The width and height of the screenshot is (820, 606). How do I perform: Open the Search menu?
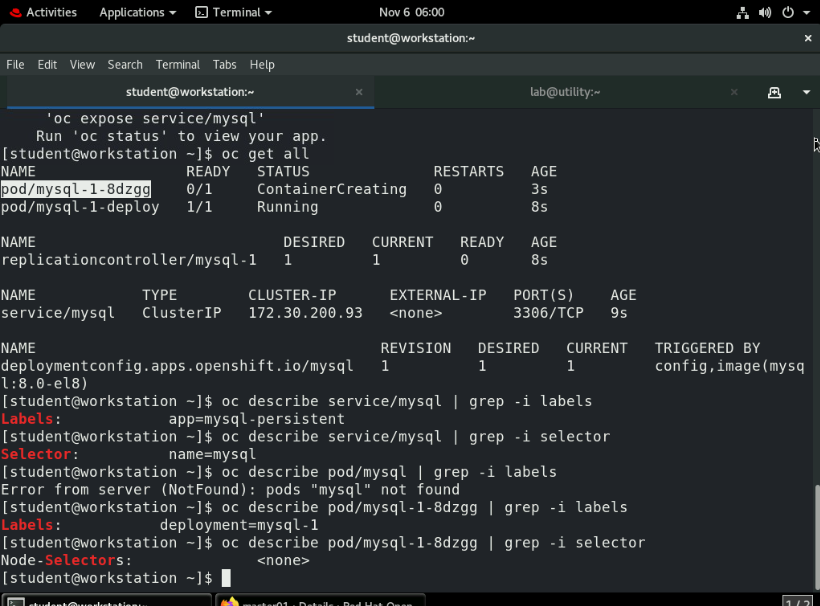point(125,64)
